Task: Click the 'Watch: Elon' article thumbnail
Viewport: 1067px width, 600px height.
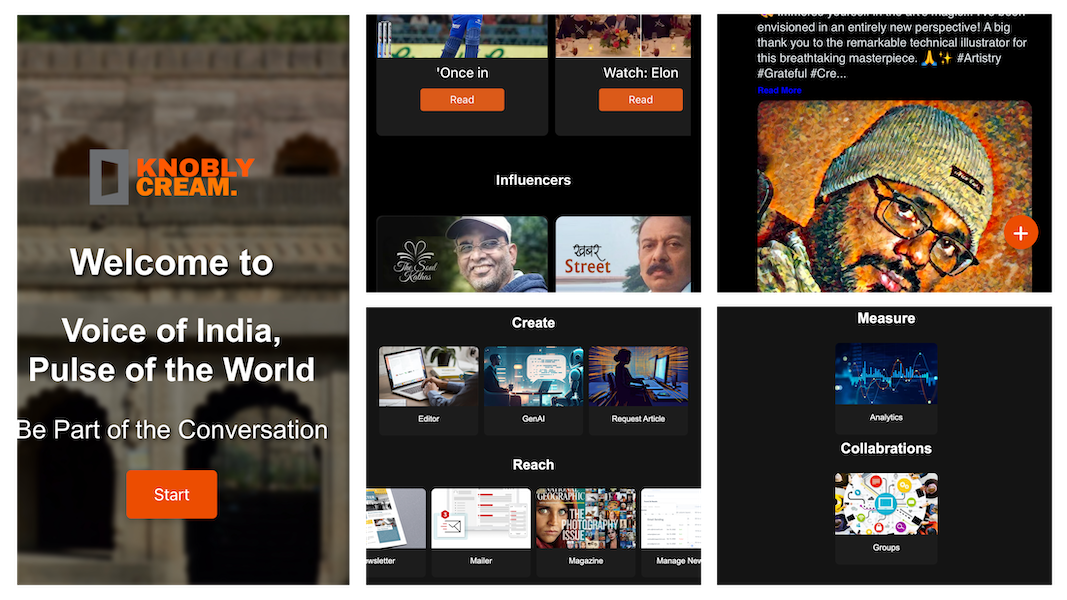Action: [623, 35]
